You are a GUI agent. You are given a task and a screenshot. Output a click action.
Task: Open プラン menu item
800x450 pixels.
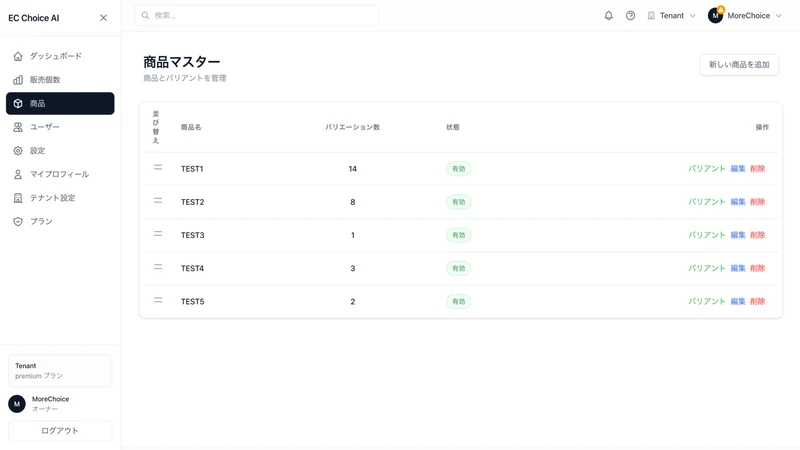(60, 221)
